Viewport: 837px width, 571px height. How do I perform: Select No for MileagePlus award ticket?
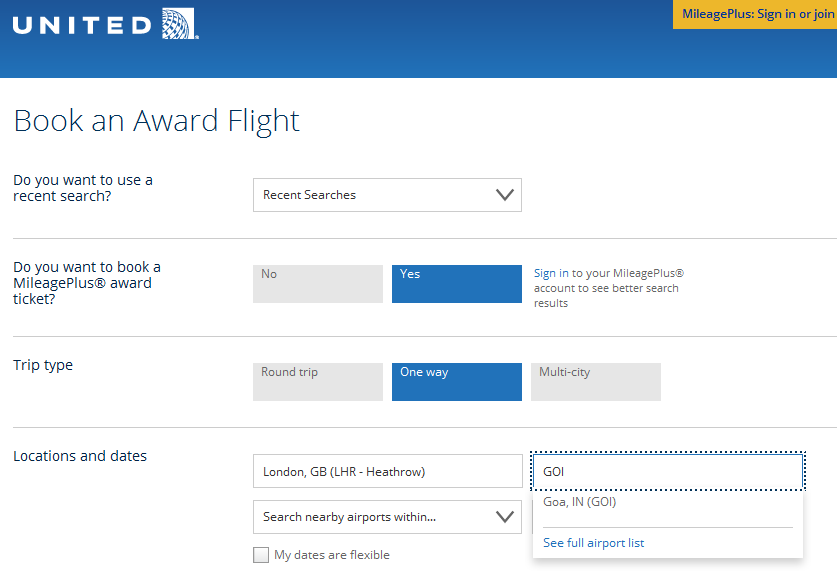pyautogui.click(x=317, y=284)
